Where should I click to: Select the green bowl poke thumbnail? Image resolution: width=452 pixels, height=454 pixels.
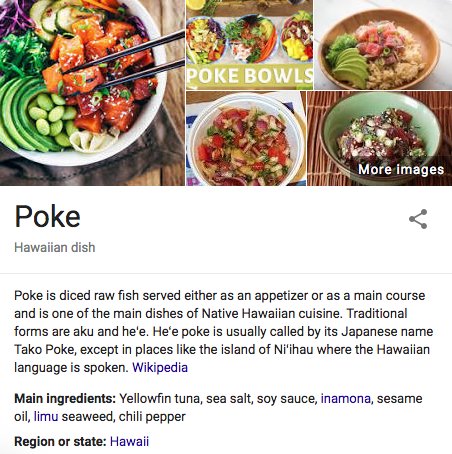[379, 138]
